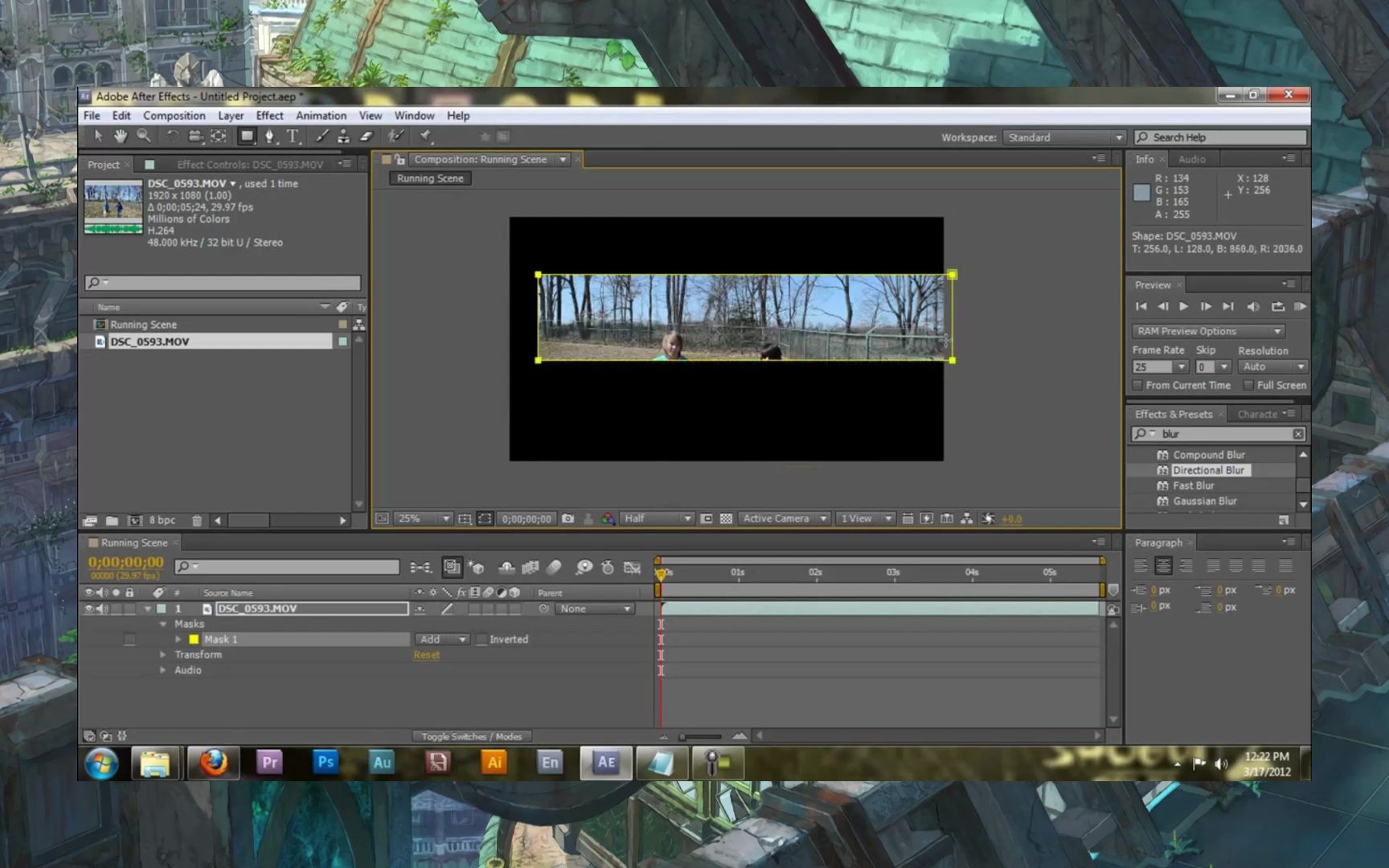Select the Eraser tool
Viewport: 1389px width, 868px height.
point(367,137)
